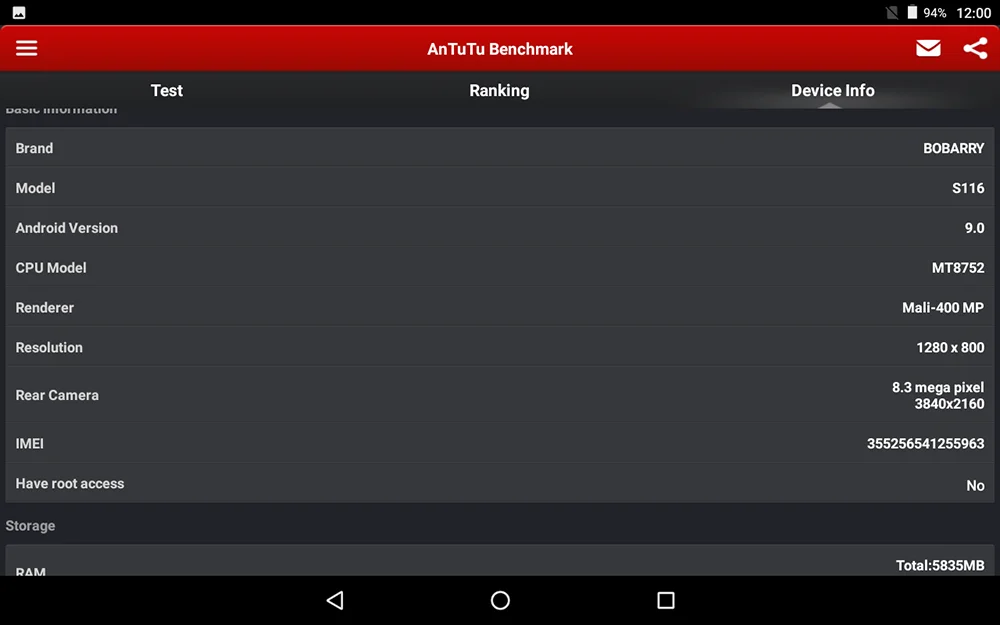
Task: Select the Resolution 1280 x 800 row
Action: [500, 347]
